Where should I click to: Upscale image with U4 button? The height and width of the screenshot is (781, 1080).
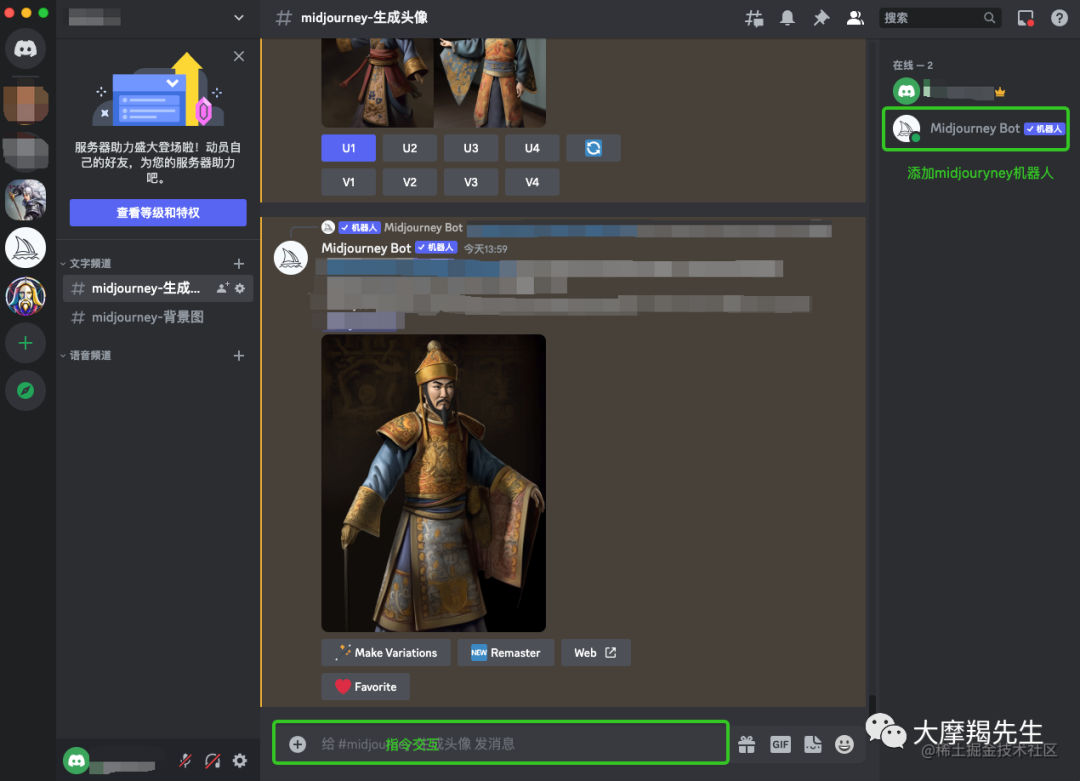532,148
